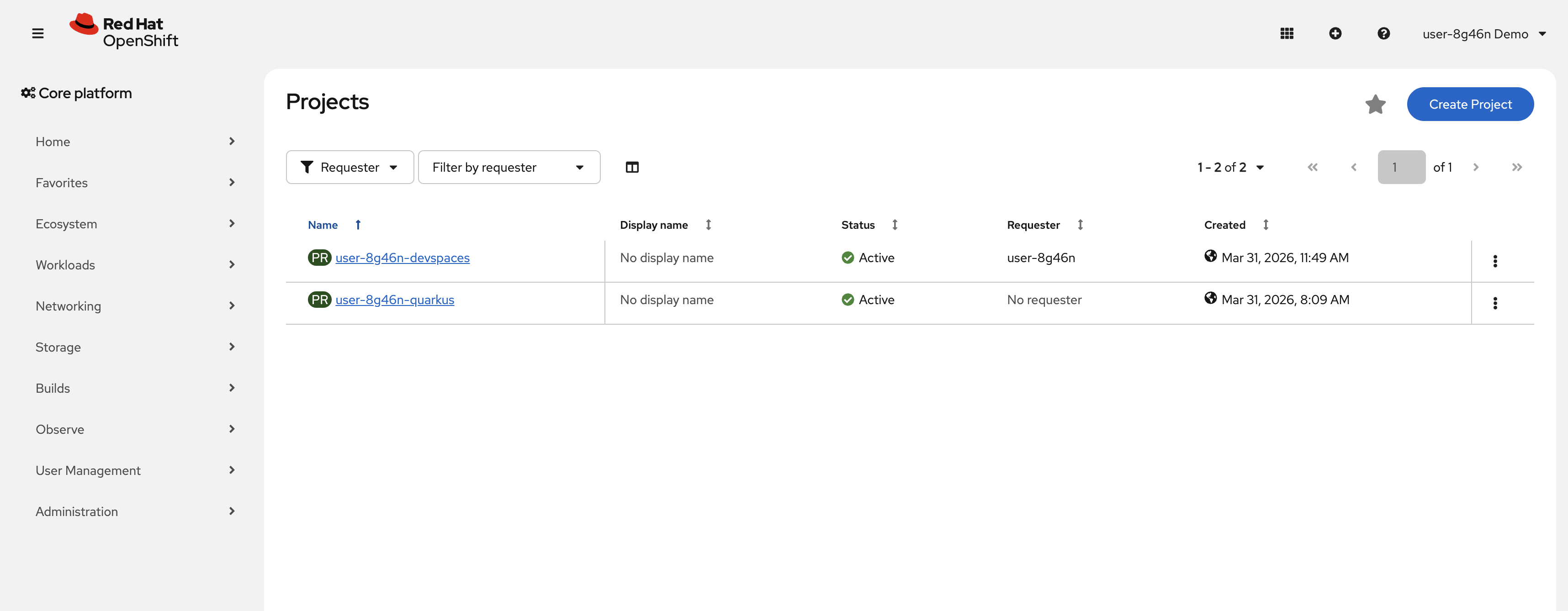Screen dimensions: 1568x611
Task: Click the plus quick create icon
Action: point(1335,33)
